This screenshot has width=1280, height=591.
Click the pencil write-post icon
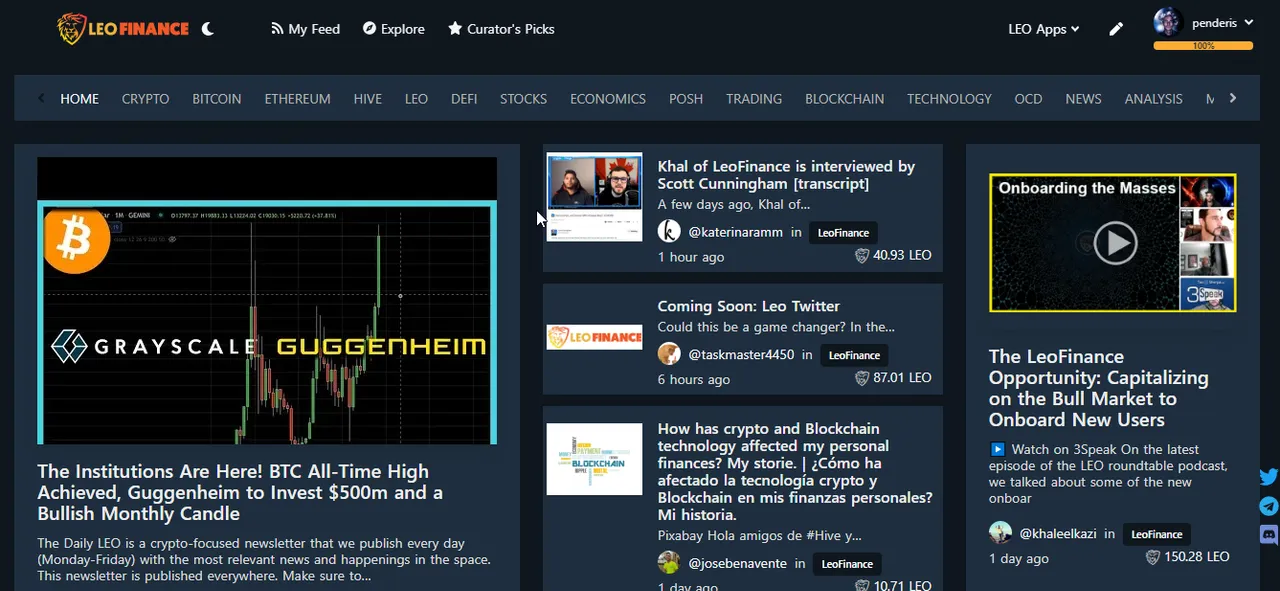pos(1116,29)
